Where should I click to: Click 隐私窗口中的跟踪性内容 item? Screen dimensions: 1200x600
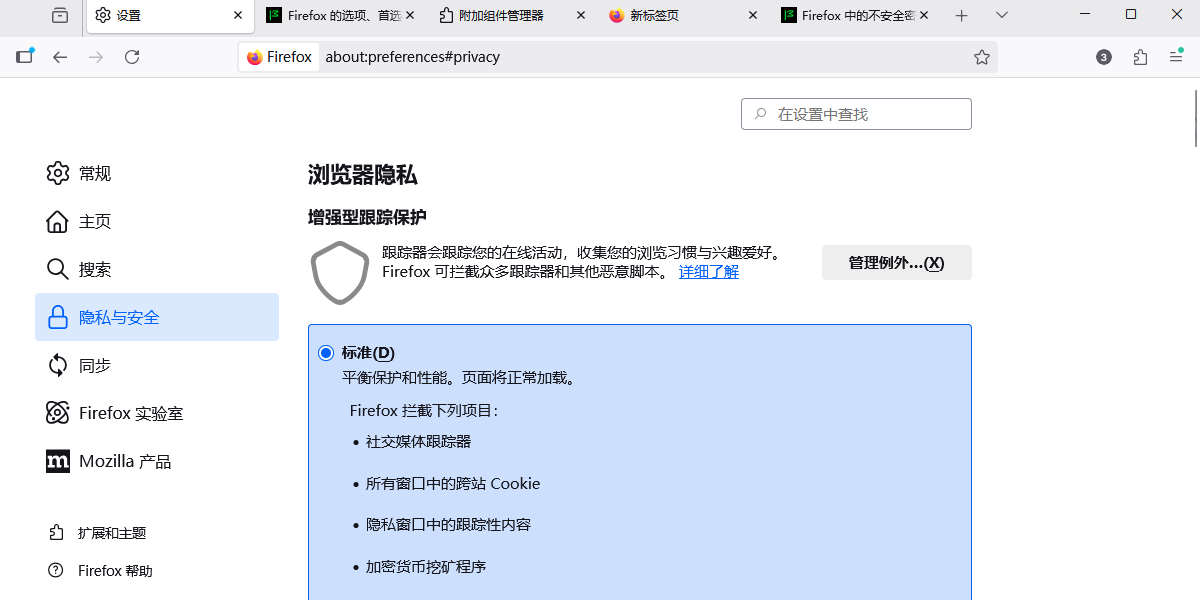click(x=448, y=525)
